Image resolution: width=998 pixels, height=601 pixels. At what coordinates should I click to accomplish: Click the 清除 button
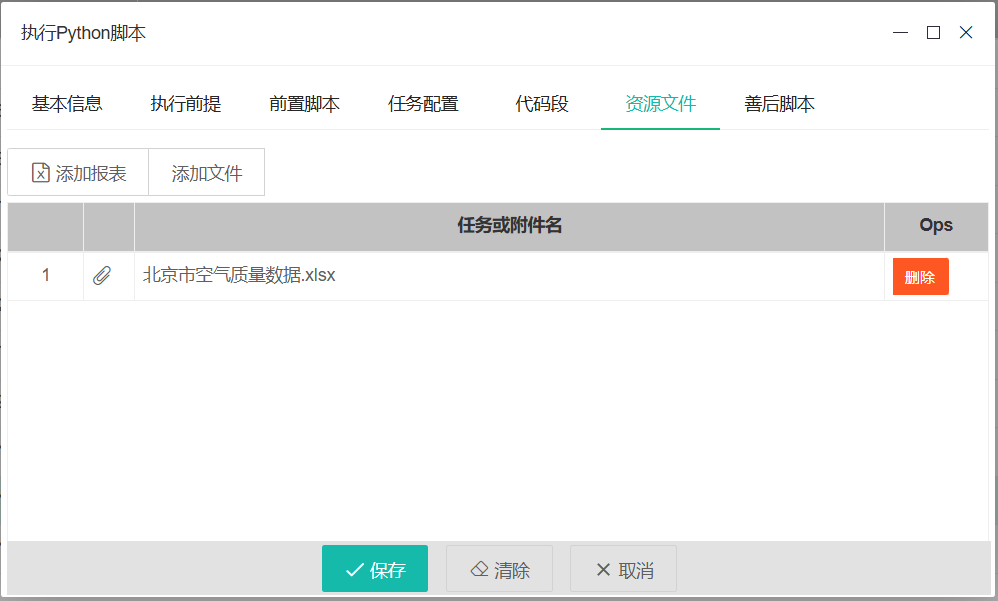coord(499,569)
